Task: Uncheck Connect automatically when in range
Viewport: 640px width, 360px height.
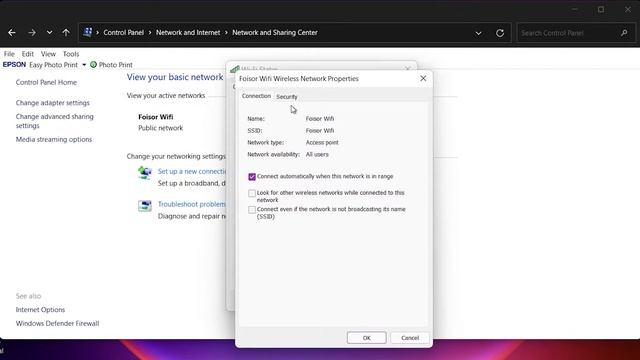Action: tap(252, 177)
